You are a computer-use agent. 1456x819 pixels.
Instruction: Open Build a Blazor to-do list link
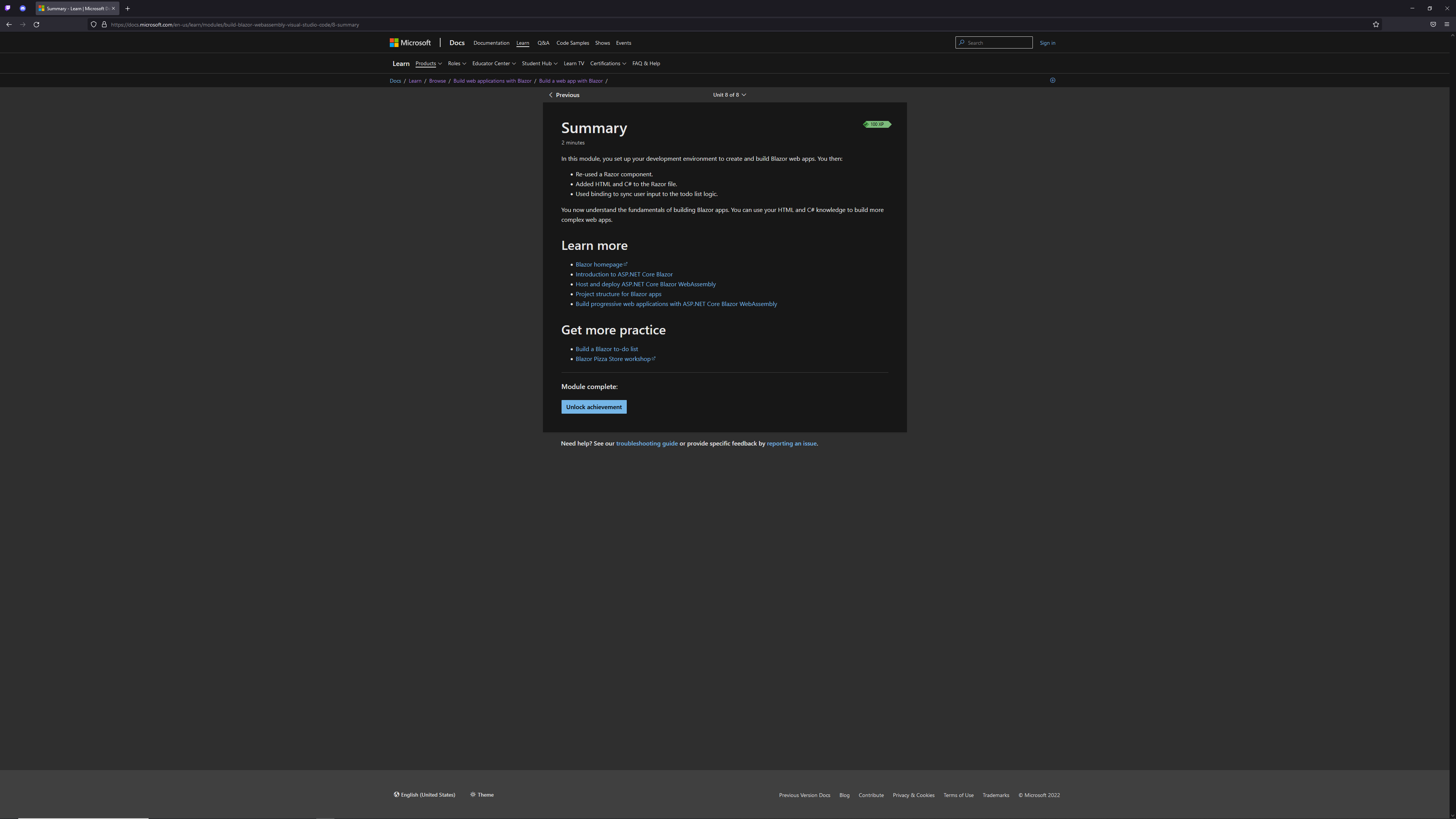click(x=607, y=349)
